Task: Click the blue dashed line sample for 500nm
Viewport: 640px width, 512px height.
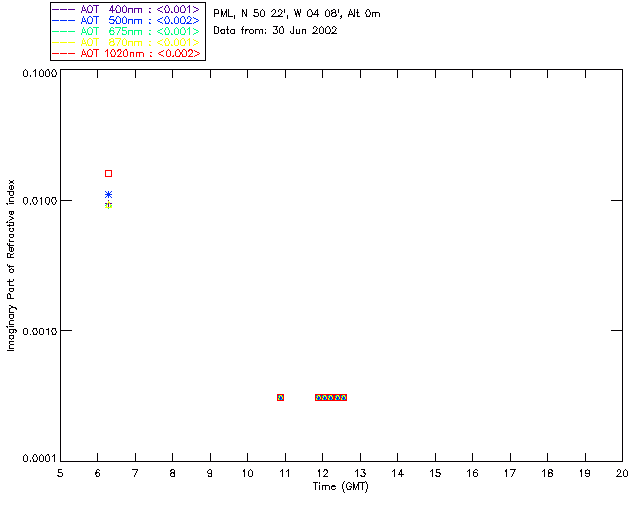Action: point(64,20)
